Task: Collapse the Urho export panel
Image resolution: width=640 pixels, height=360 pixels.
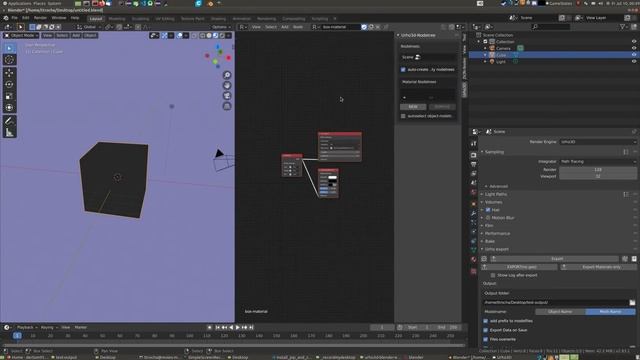Action: pos(496,249)
